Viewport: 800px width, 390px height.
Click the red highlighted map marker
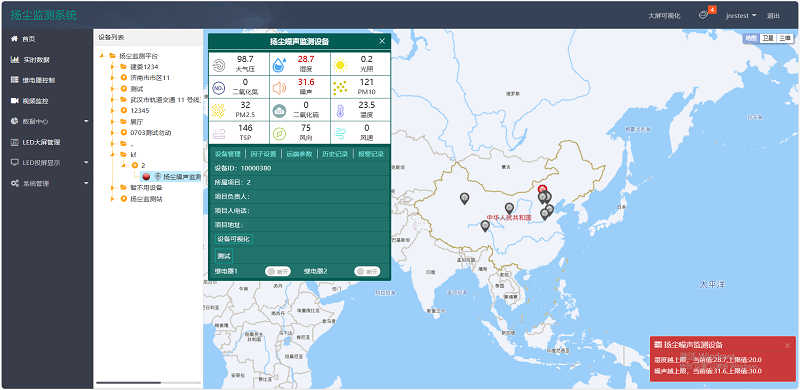[542, 190]
